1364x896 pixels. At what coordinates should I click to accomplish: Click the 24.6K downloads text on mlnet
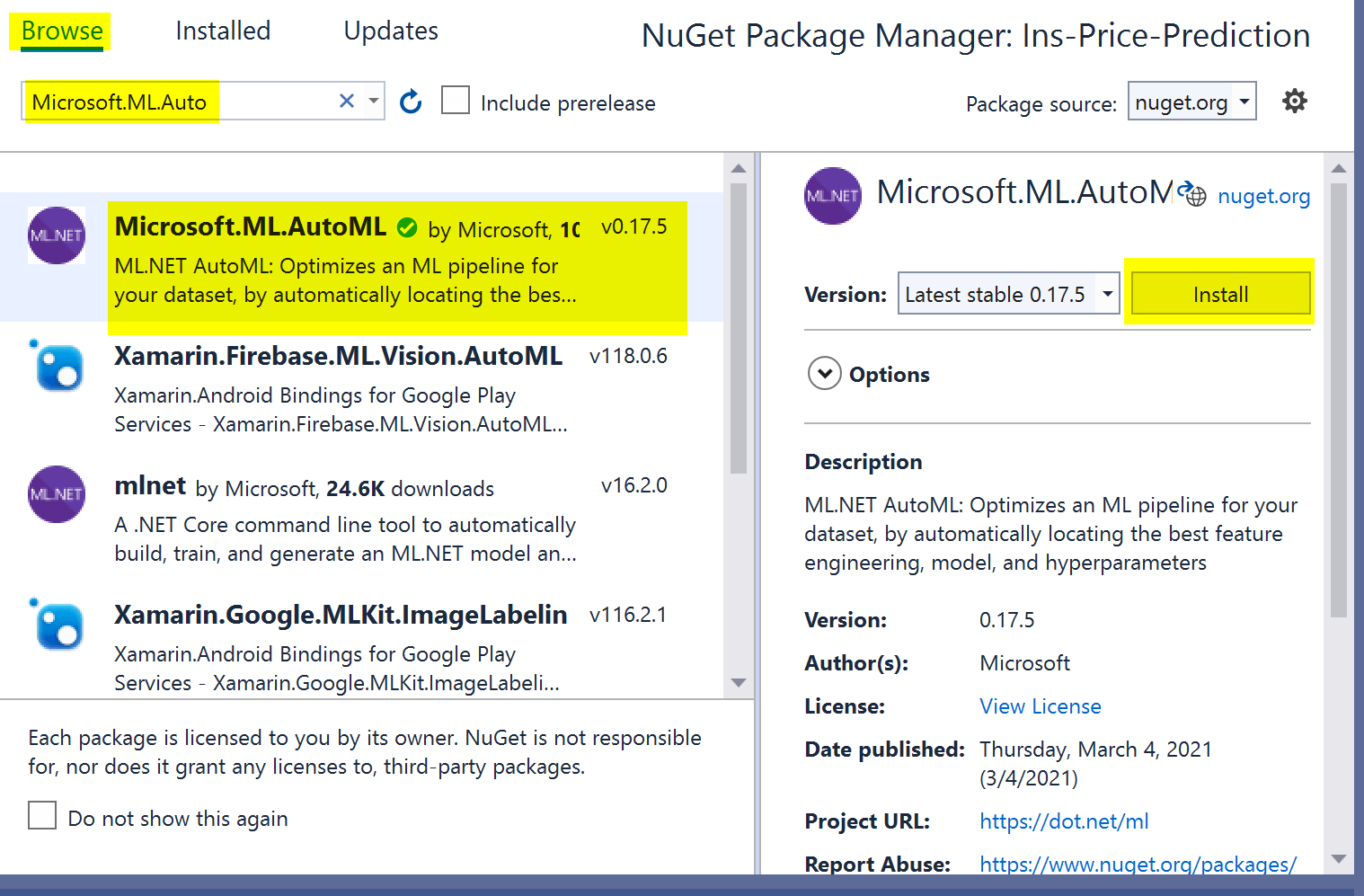pos(410,488)
